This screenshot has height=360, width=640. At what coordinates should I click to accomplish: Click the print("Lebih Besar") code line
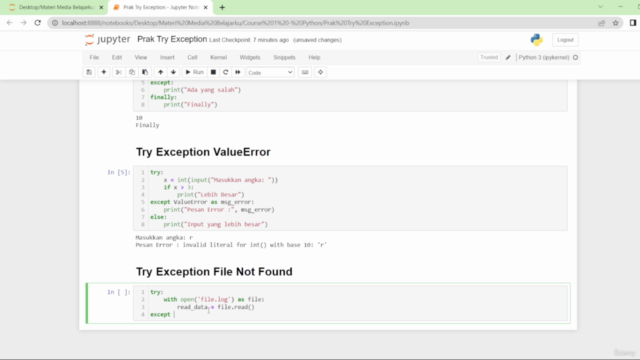(x=211, y=195)
